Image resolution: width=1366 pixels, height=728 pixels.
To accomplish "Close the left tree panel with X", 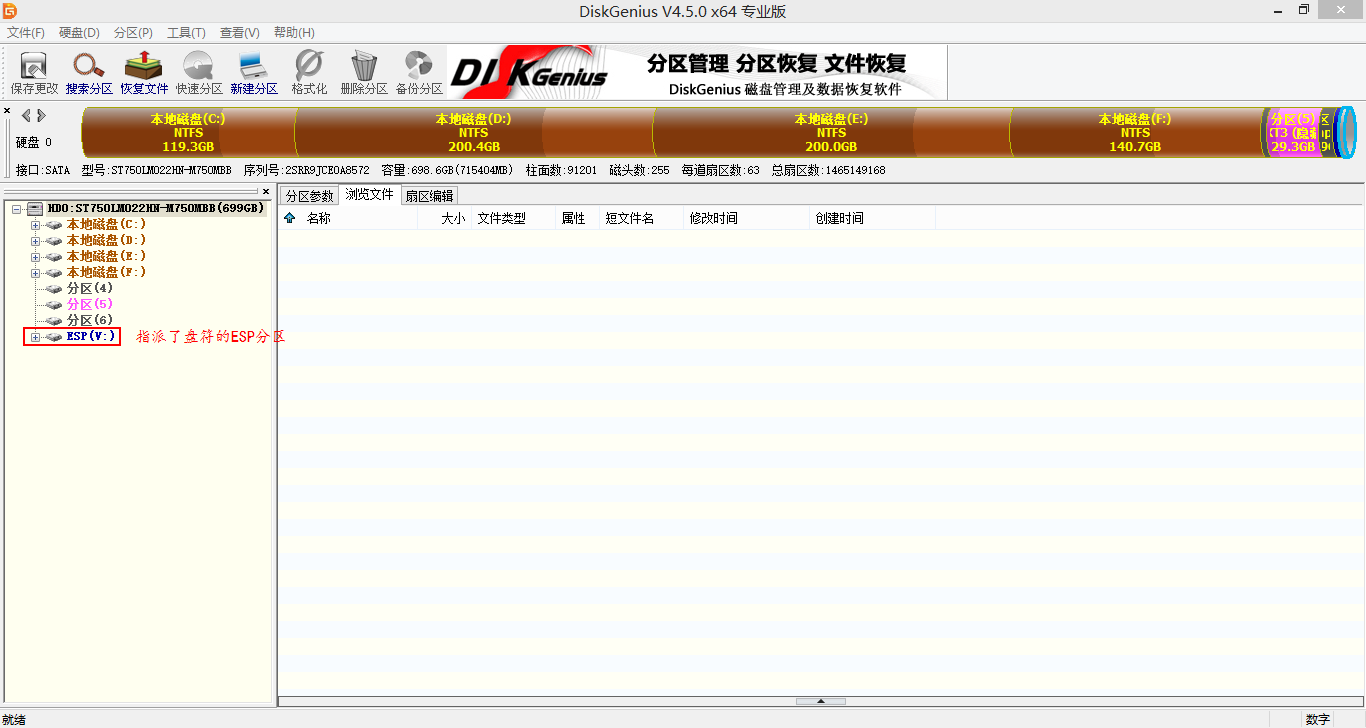I will click(x=266, y=191).
